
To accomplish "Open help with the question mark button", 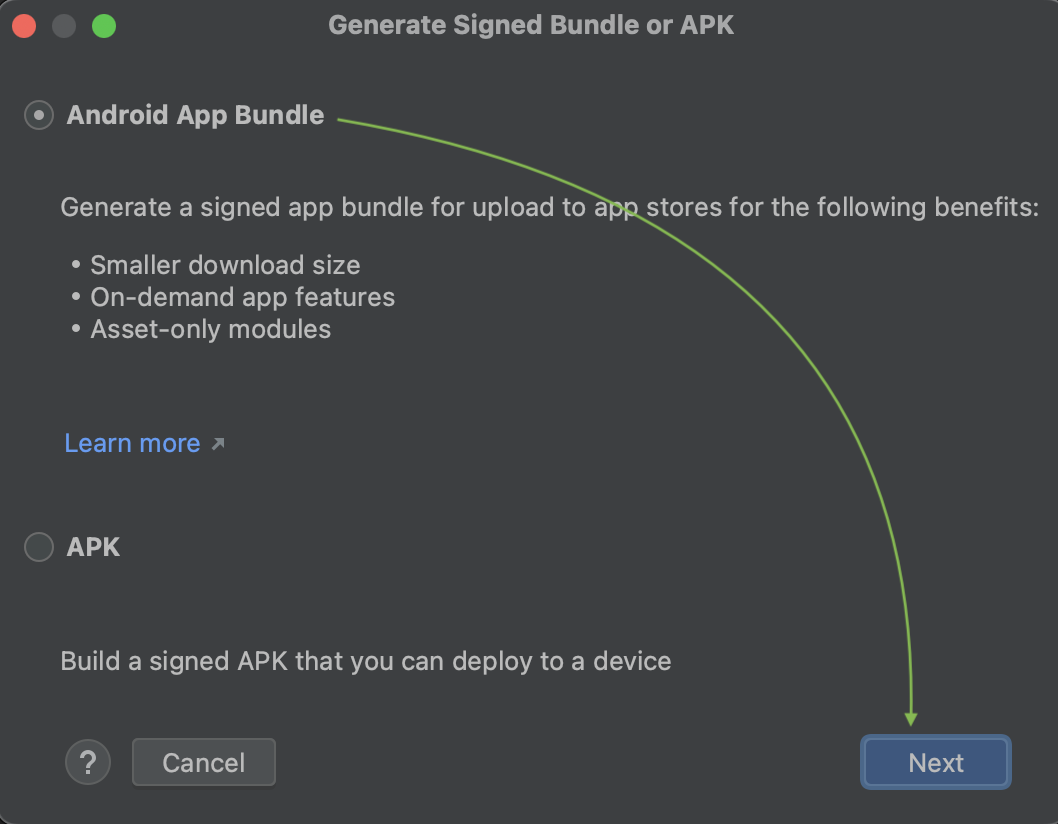I will click(x=88, y=763).
